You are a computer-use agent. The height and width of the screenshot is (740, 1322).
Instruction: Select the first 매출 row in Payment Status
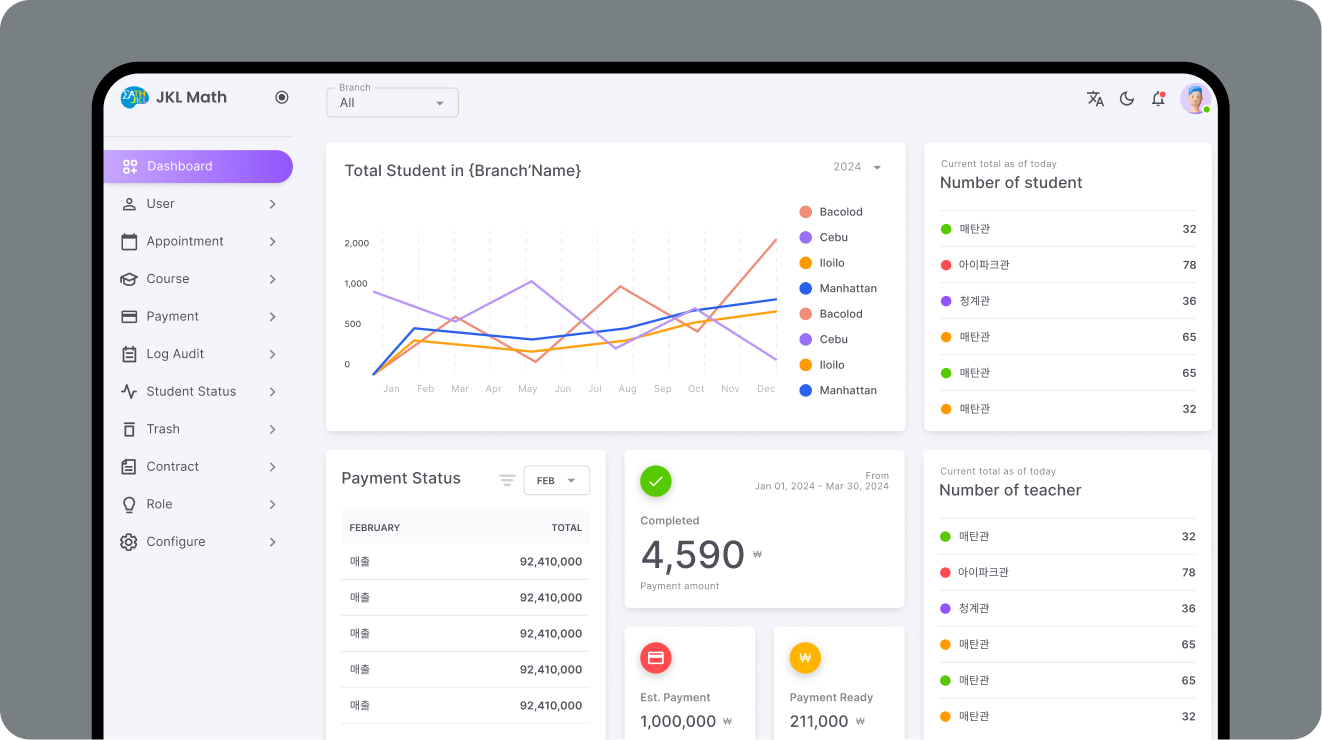(465, 561)
